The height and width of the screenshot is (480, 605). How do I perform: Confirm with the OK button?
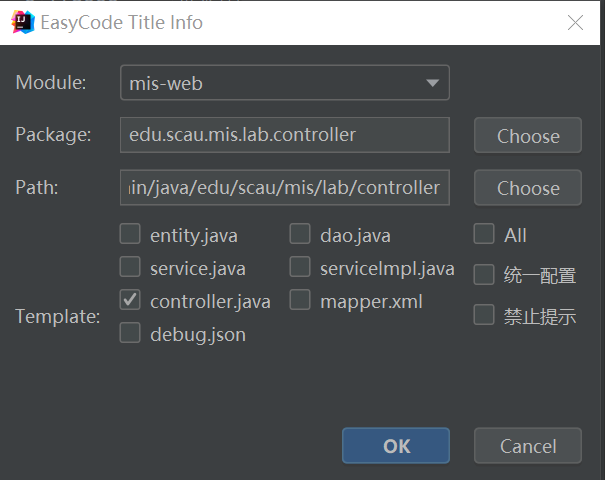(x=396, y=446)
